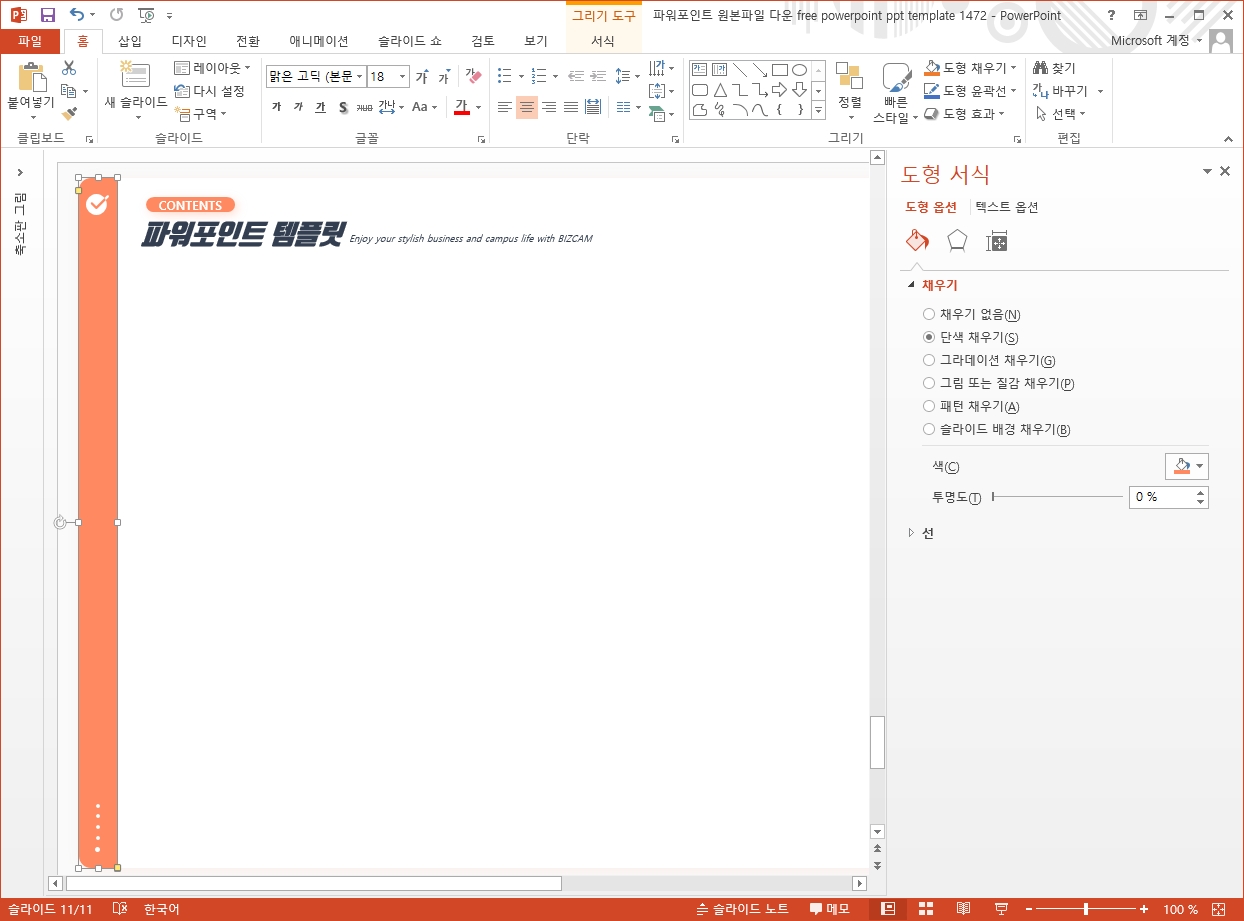This screenshot has height=921, width=1244.
Task: Open the Fill & Line paint bucket tab icon
Action: tap(917, 241)
